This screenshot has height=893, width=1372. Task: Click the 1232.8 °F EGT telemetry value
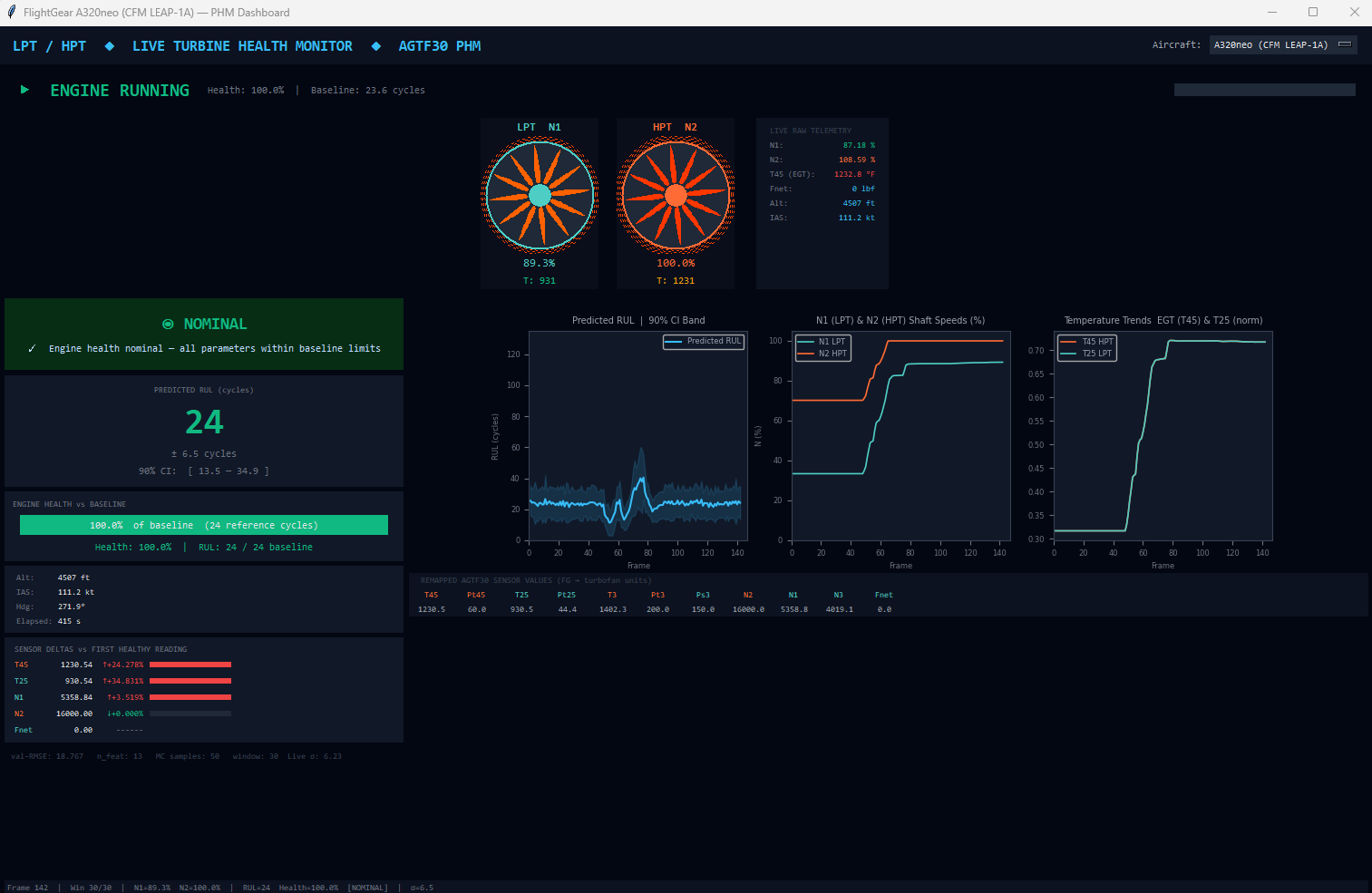click(854, 174)
